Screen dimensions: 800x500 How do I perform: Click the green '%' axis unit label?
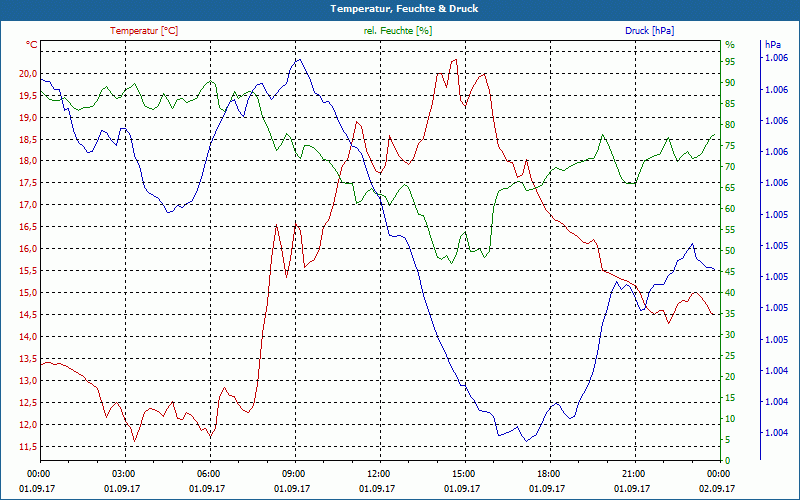point(730,45)
